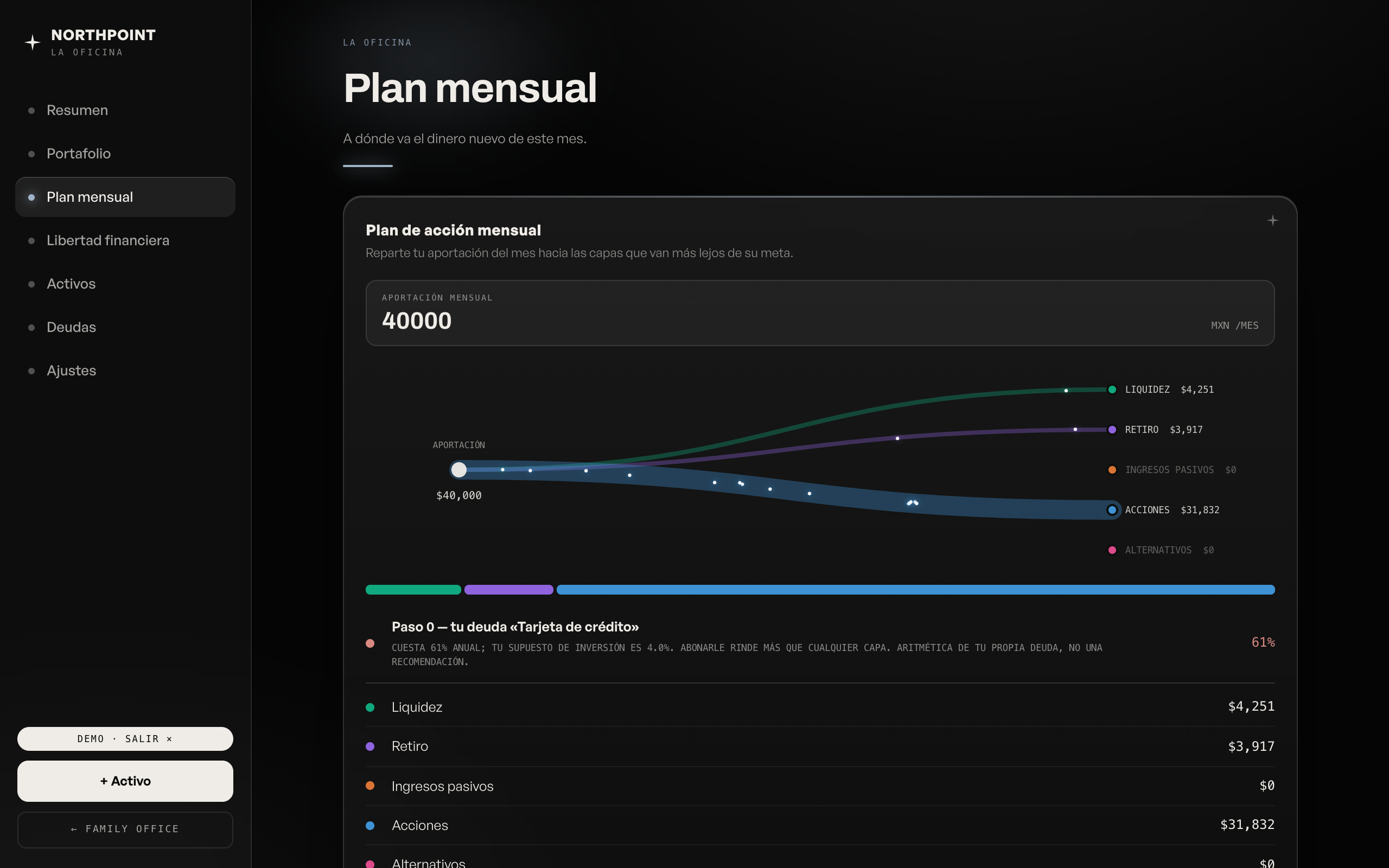Open Ajustes settings
The width and height of the screenshot is (1389, 868).
(x=125, y=371)
